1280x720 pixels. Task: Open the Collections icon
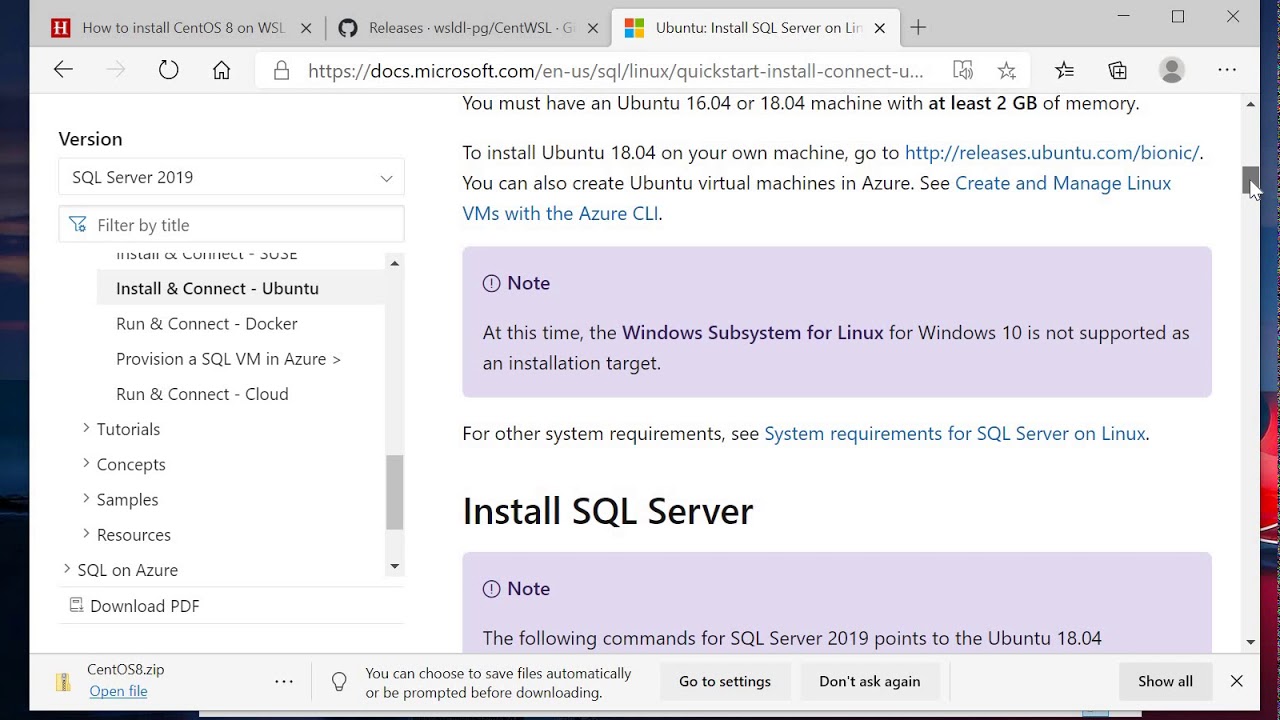(1118, 70)
